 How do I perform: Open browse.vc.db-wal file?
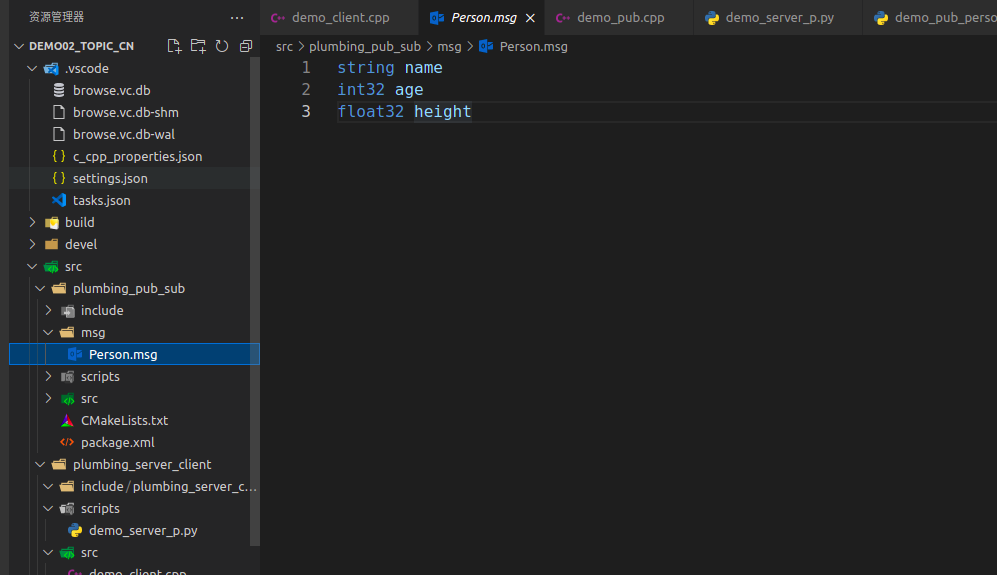click(123, 134)
